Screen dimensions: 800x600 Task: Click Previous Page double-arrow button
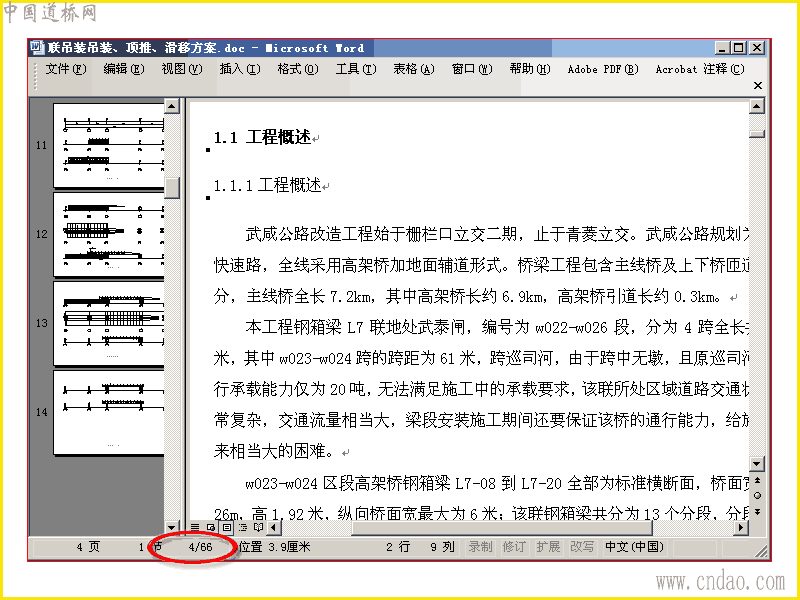757,481
